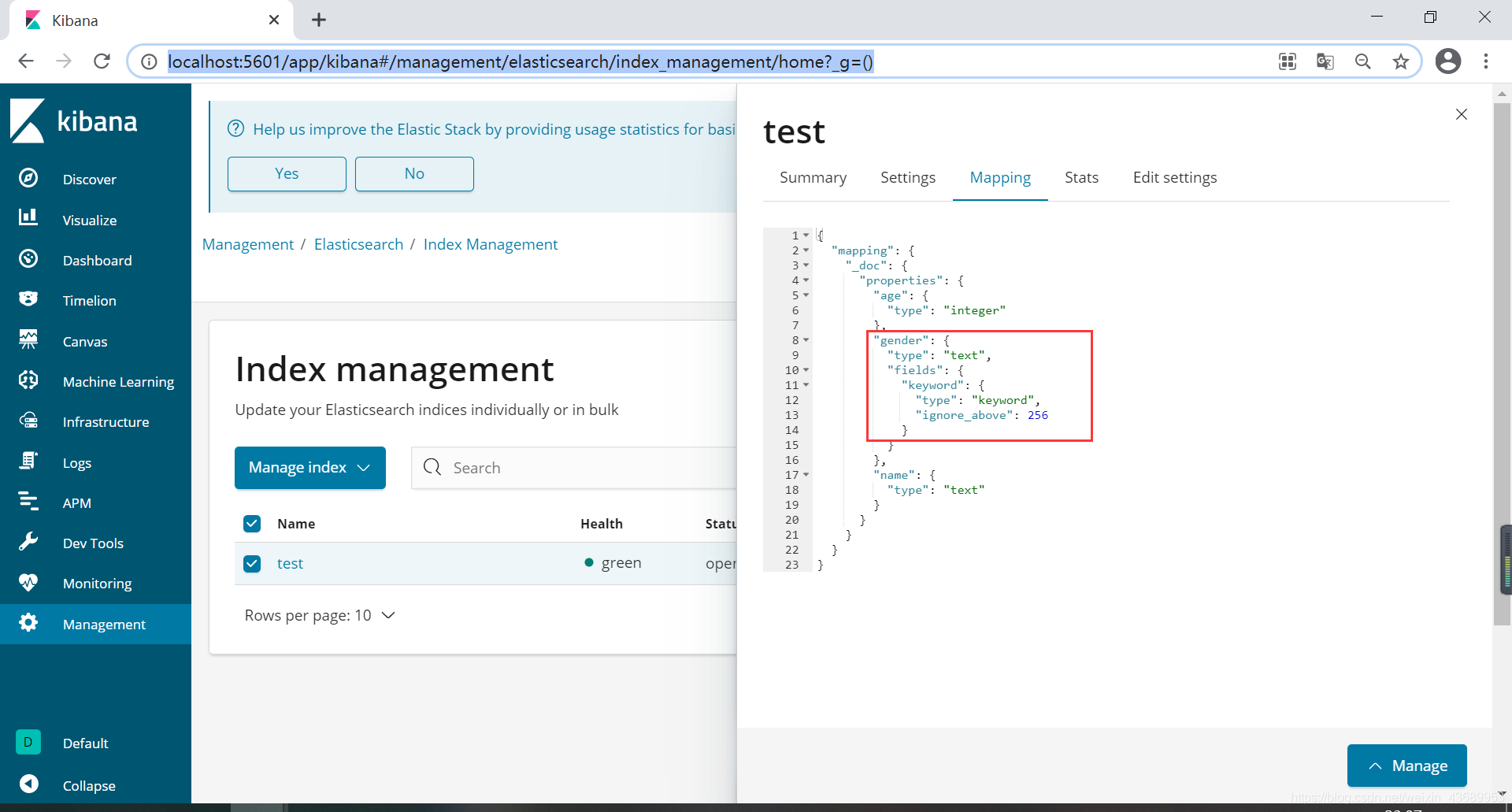Image resolution: width=1512 pixels, height=812 pixels.
Task: Open the Dev Tools wrench icon
Action: pyautogui.click(x=28, y=543)
